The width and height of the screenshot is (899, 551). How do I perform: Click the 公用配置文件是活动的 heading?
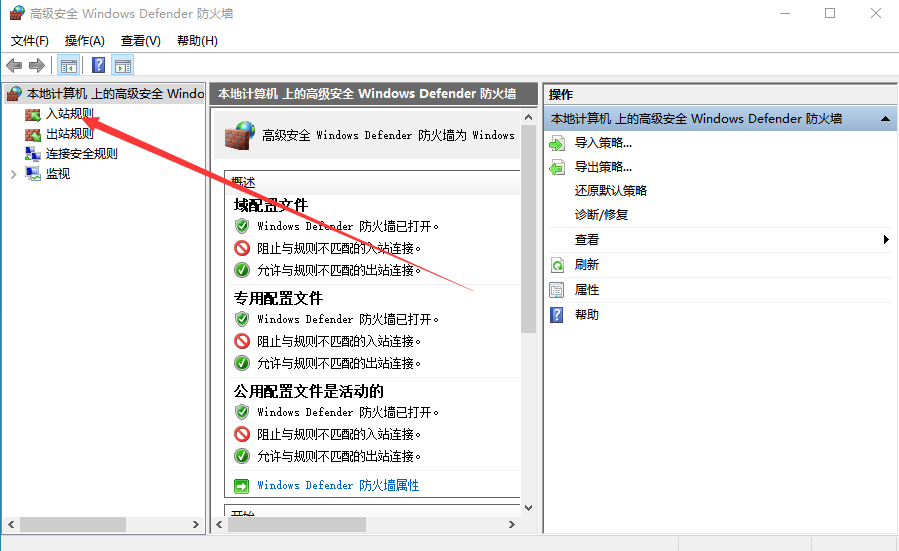308,392
